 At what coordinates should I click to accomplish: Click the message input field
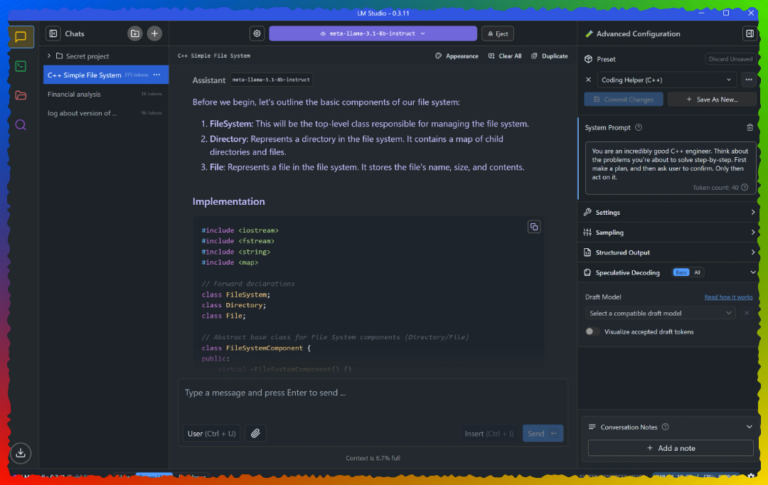[x=372, y=393]
